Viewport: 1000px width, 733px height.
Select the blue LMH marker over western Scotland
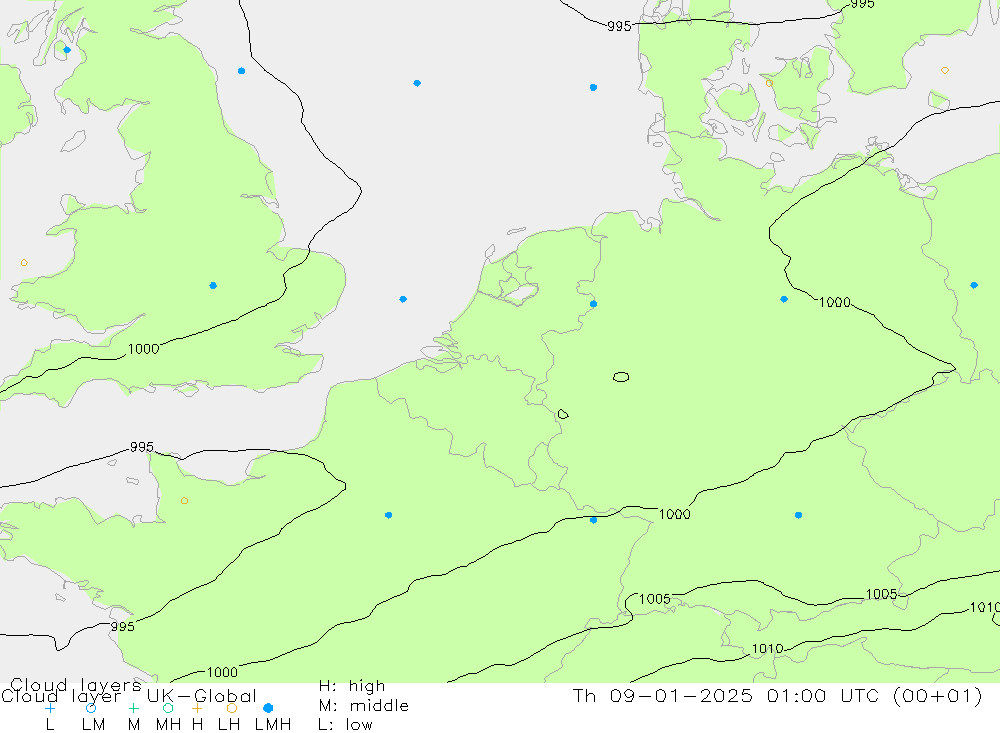click(x=67, y=50)
